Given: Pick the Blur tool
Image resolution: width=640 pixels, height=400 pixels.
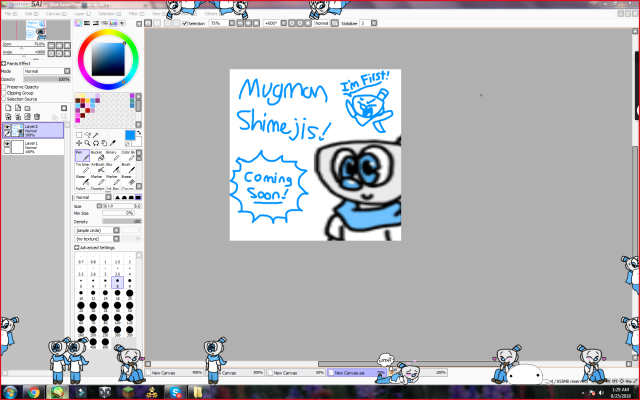Looking at the screenshot, I should [x=112, y=168].
